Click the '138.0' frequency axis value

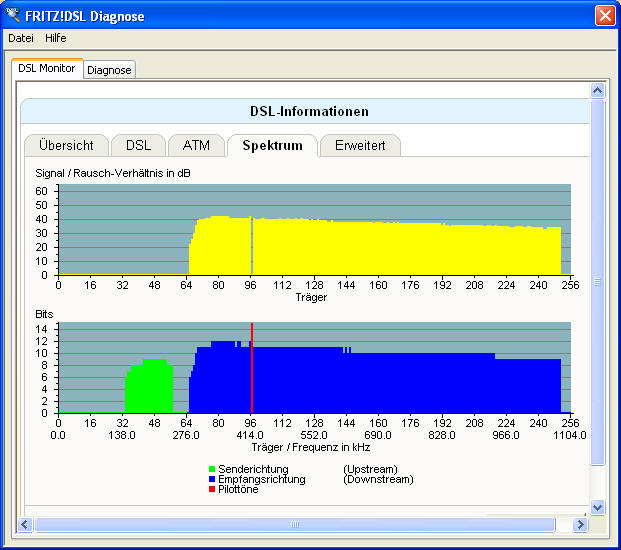click(x=122, y=436)
